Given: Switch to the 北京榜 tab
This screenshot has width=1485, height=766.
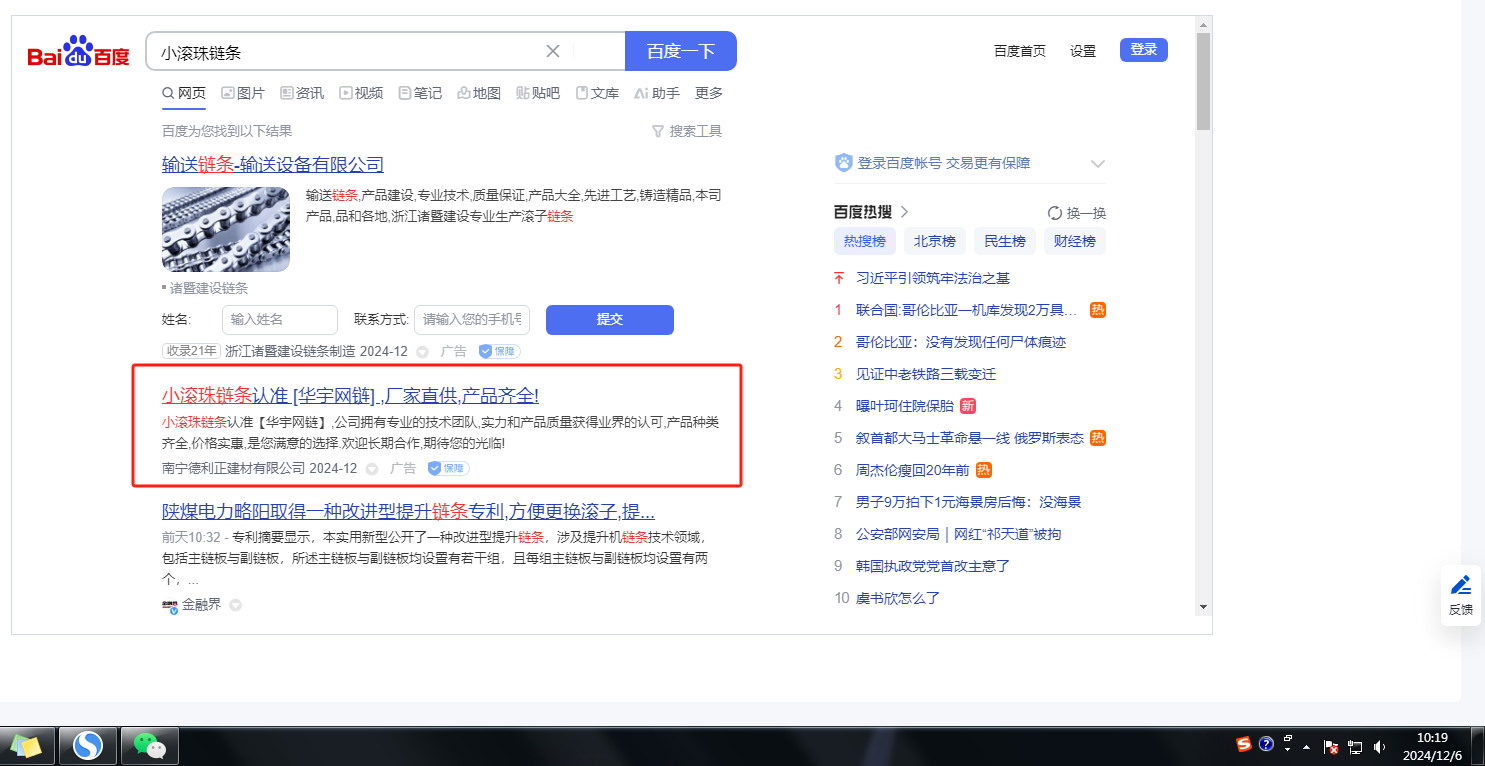Looking at the screenshot, I should pos(935,241).
